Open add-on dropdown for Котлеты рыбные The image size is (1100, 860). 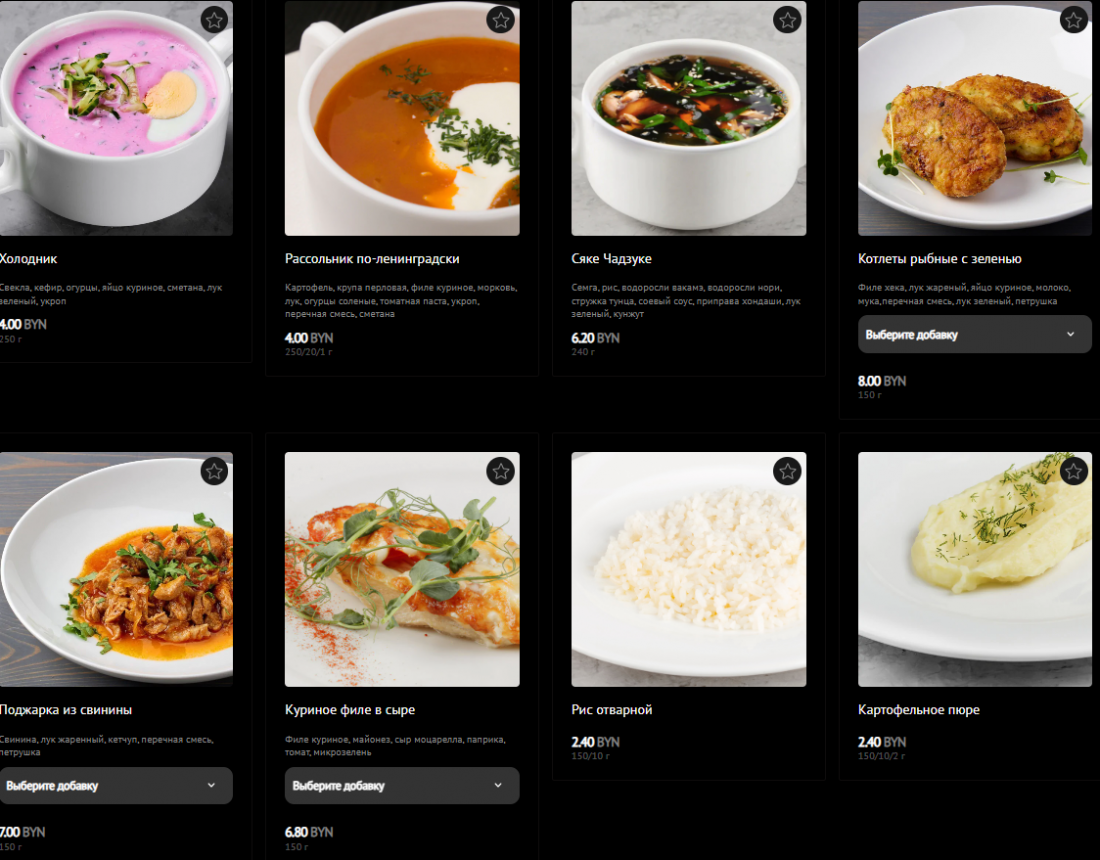[974, 335]
